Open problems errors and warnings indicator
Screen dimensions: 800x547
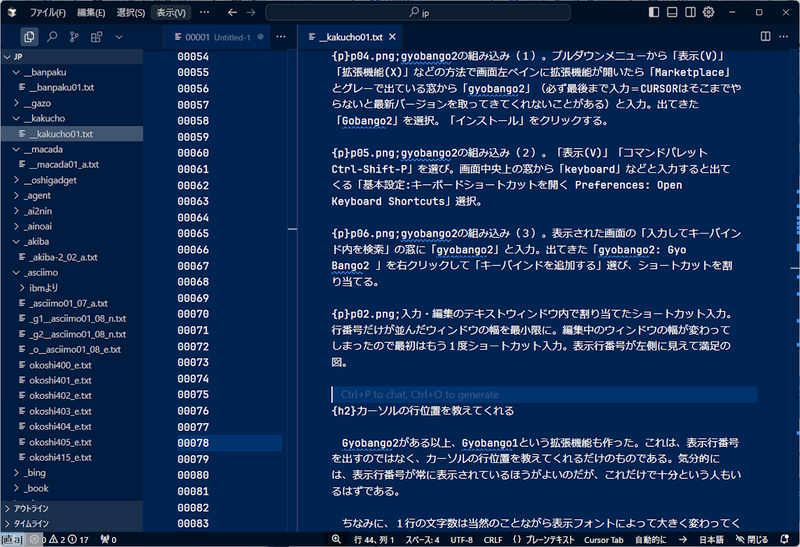coord(61,539)
